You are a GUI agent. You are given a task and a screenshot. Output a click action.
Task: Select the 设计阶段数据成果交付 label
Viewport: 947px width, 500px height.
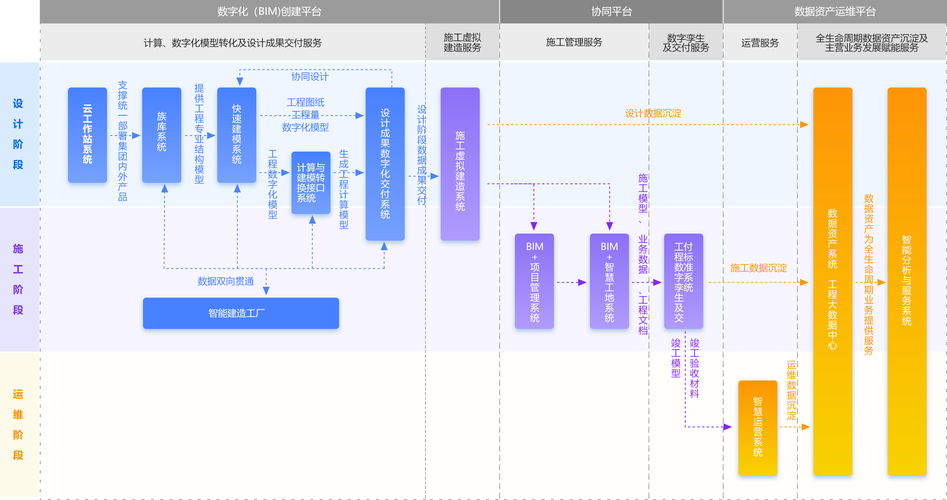point(422,155)
